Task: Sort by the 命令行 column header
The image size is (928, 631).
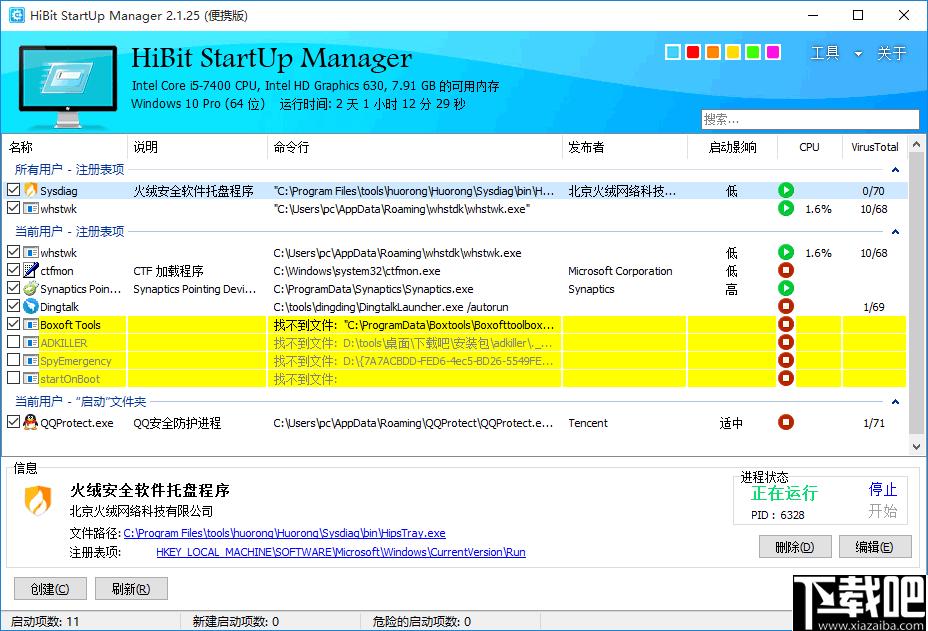Action: (415, 147)
